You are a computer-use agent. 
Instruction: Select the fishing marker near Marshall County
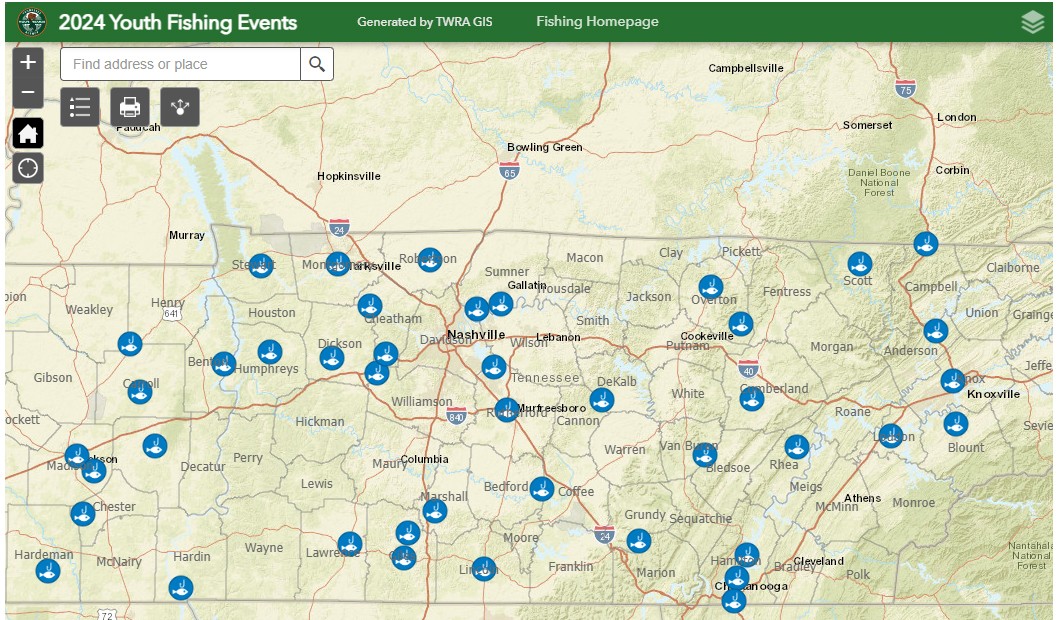435,510
